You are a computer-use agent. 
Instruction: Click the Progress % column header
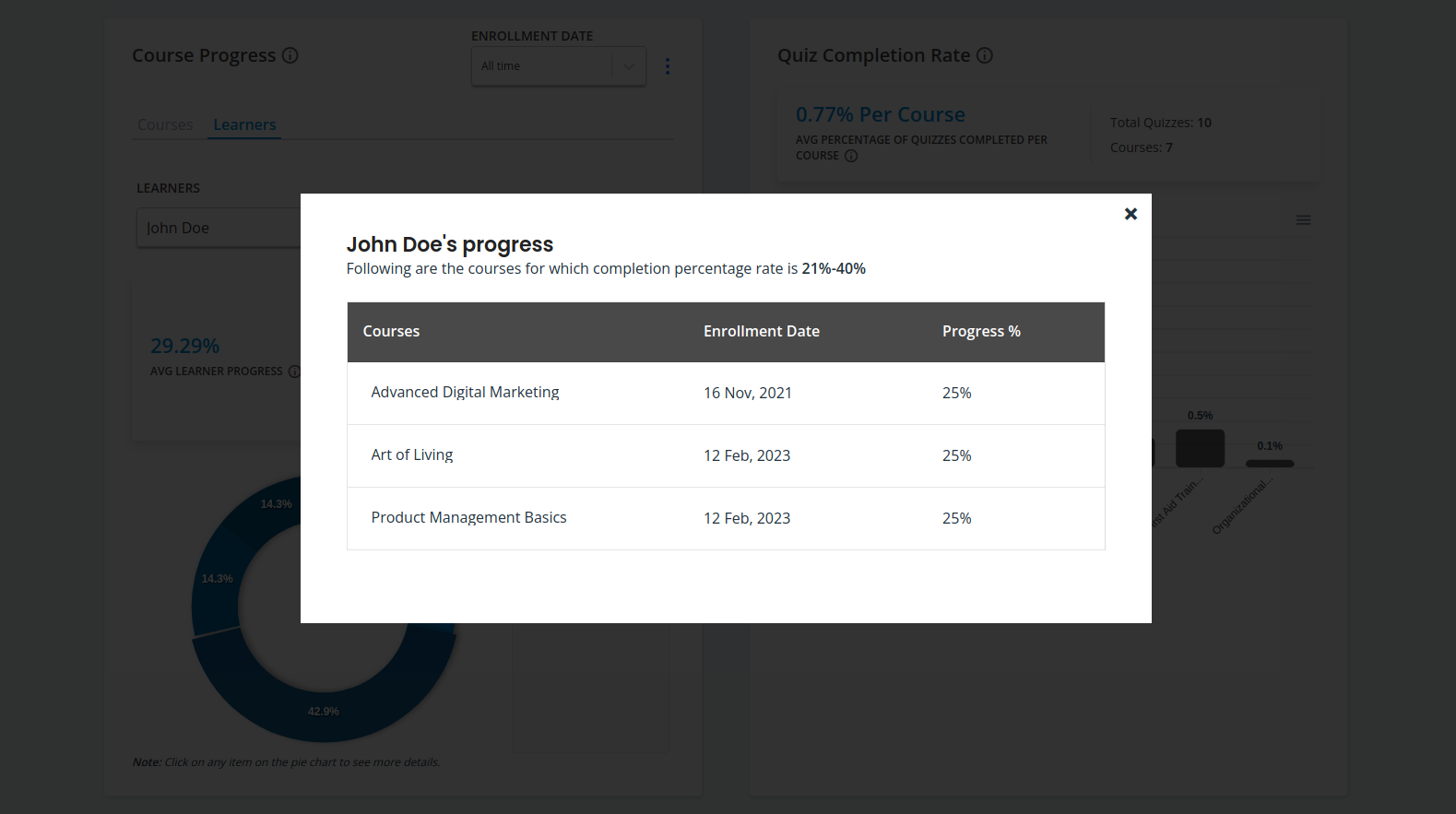pos(981,332)
